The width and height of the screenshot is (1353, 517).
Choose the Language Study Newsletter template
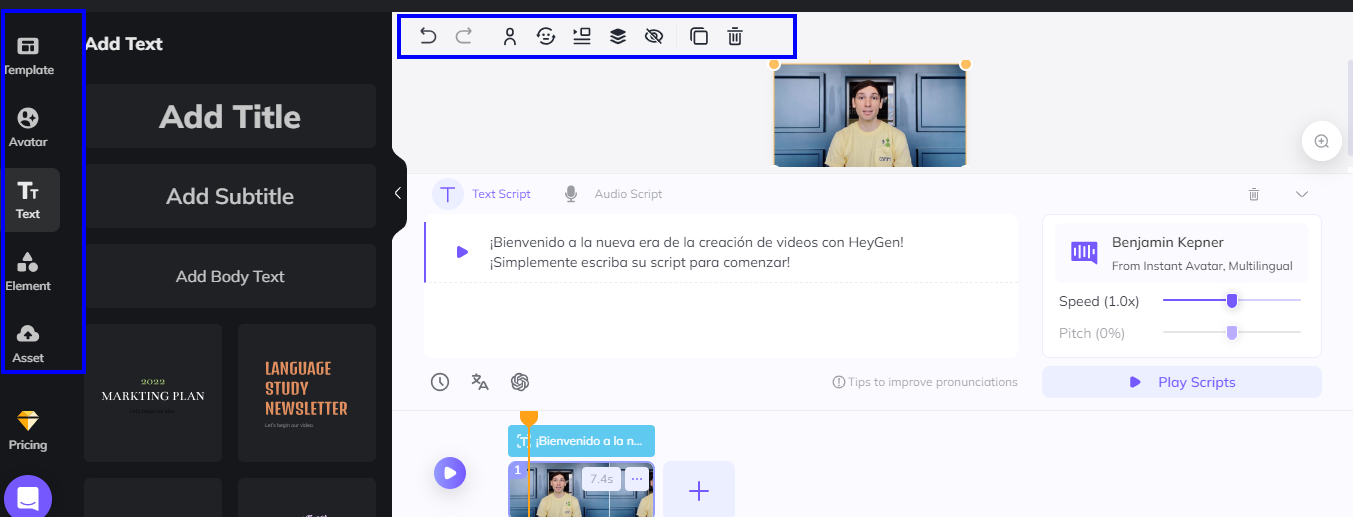click(307, 393)
